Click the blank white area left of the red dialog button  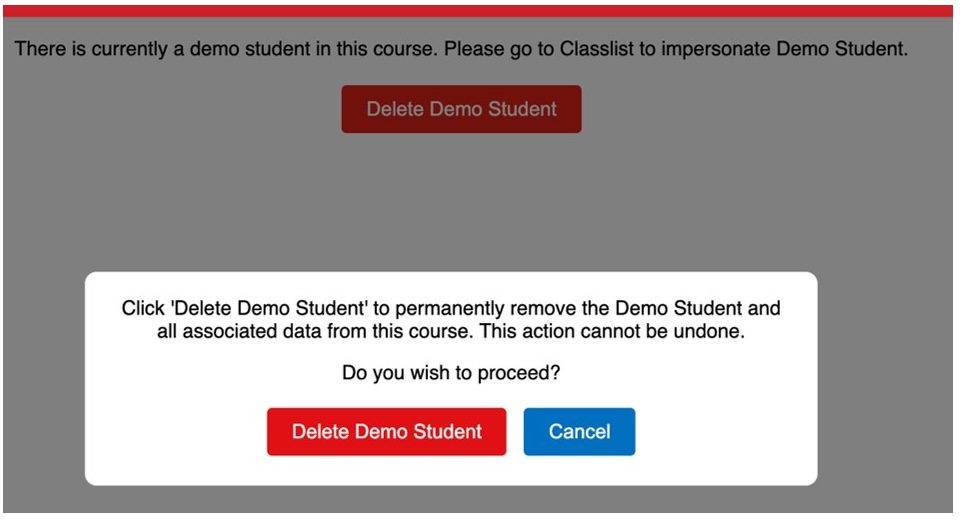click(x=175, y=432)
